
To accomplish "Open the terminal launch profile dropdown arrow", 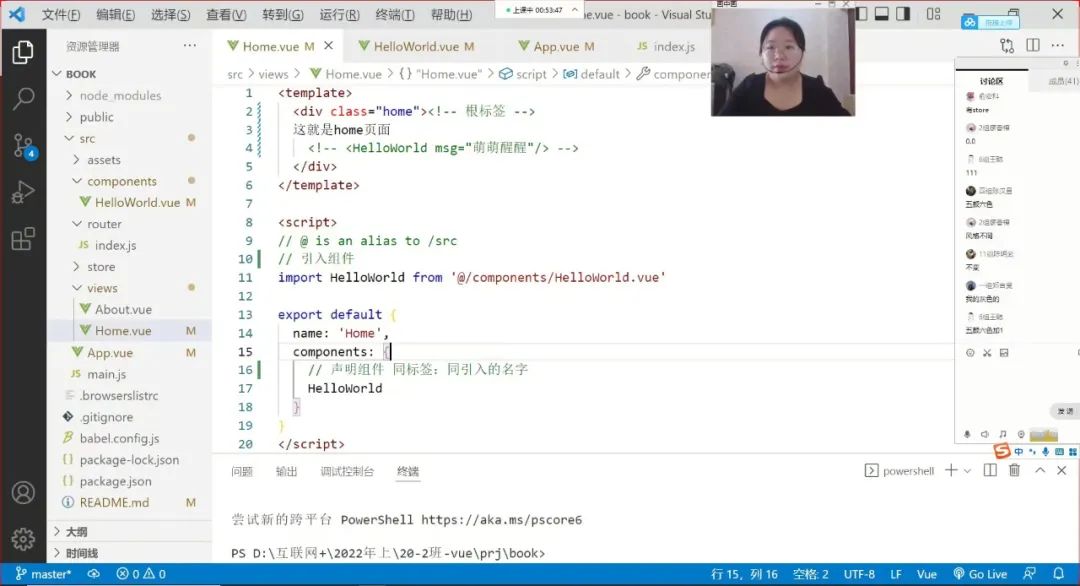I will (x=967, y=471).
